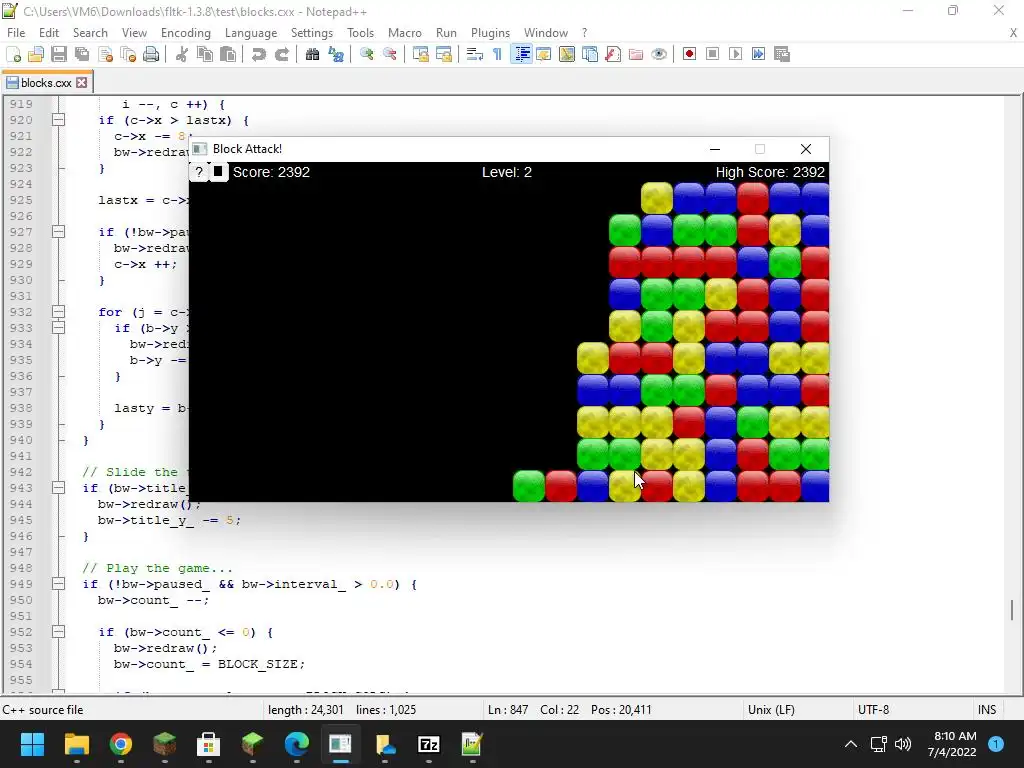The width and height of the screenshot is (1024, 768).
Task: Click the Ln : 847 status bar field
Action: (x=508, y=710)
